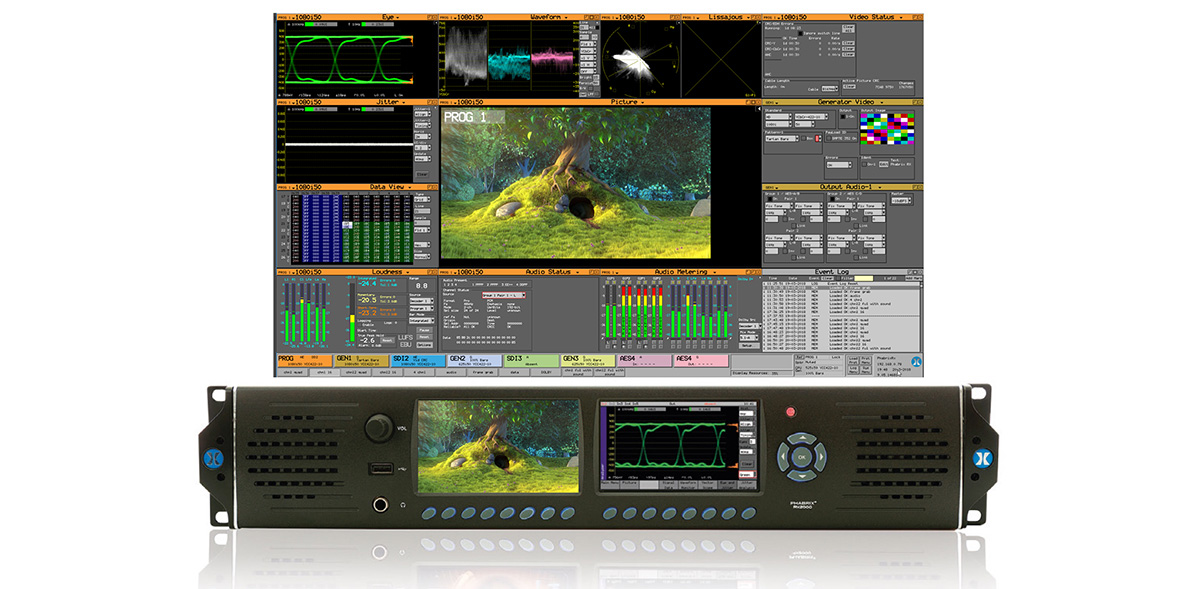Toggle the SMPTE 352 On checkbox
The image size is (1200, 589).
coord(830,138)
